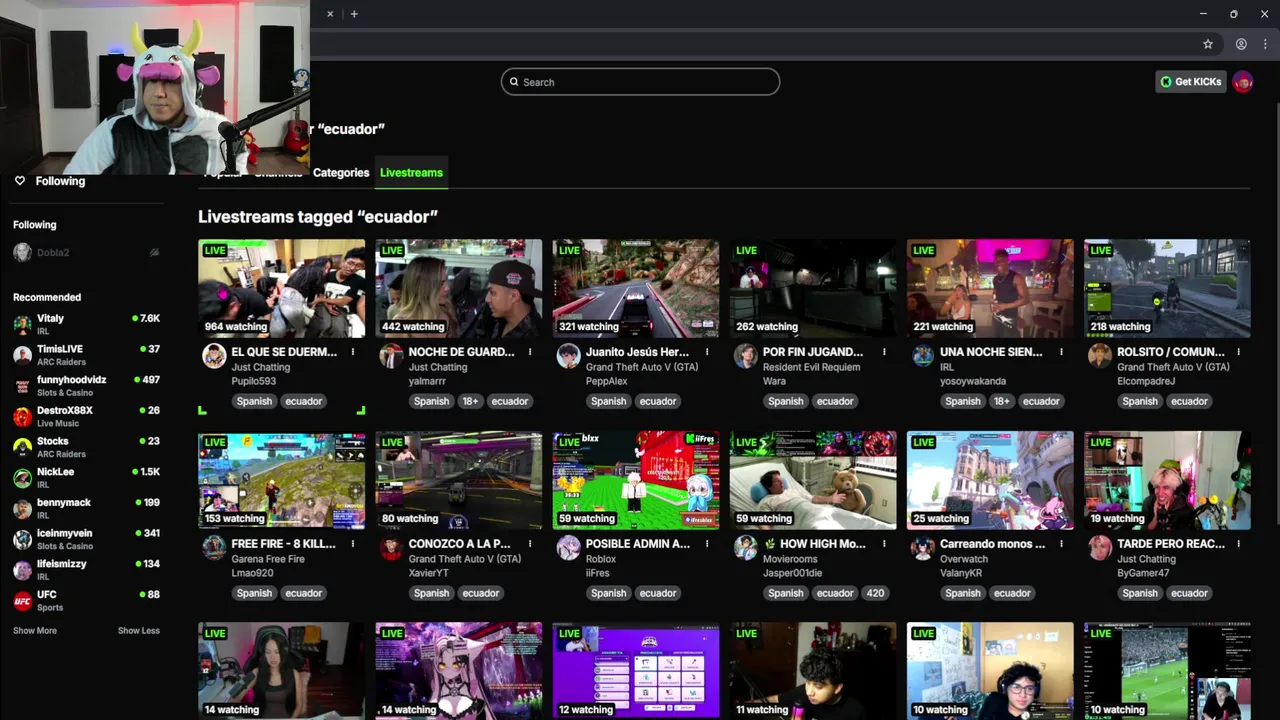This screenshot has width=1280, height=720.
Task: Open the 218 watching ElcompadreJ thumbnail
Action: click(x=1167, y=288)
